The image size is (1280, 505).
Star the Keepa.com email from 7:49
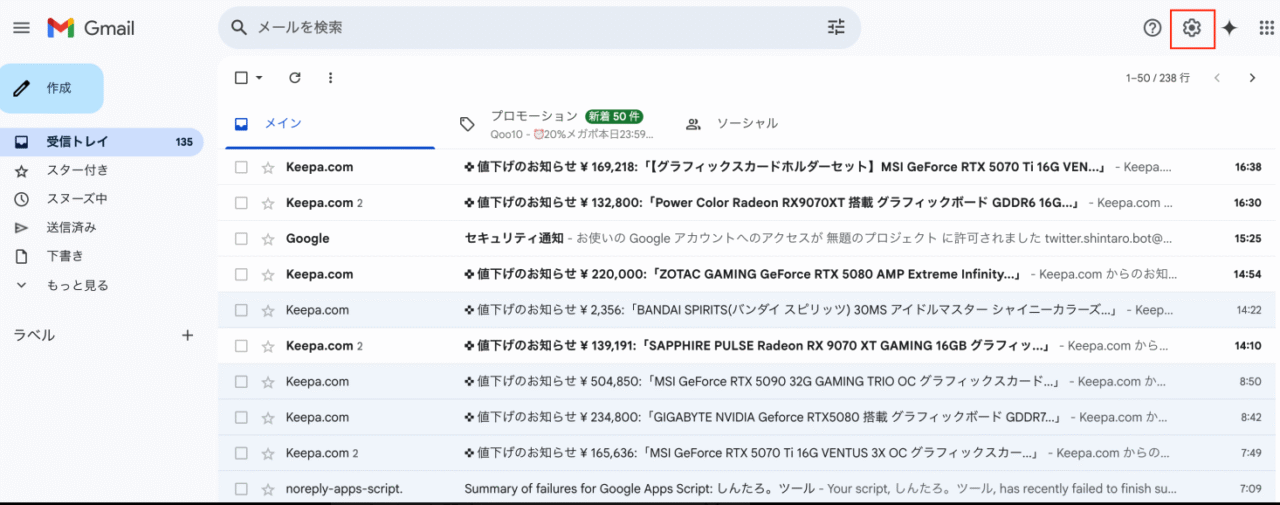coord(267,453)
